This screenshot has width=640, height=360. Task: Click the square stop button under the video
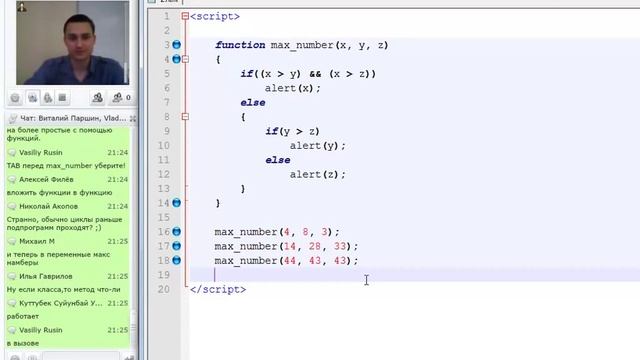62,98
